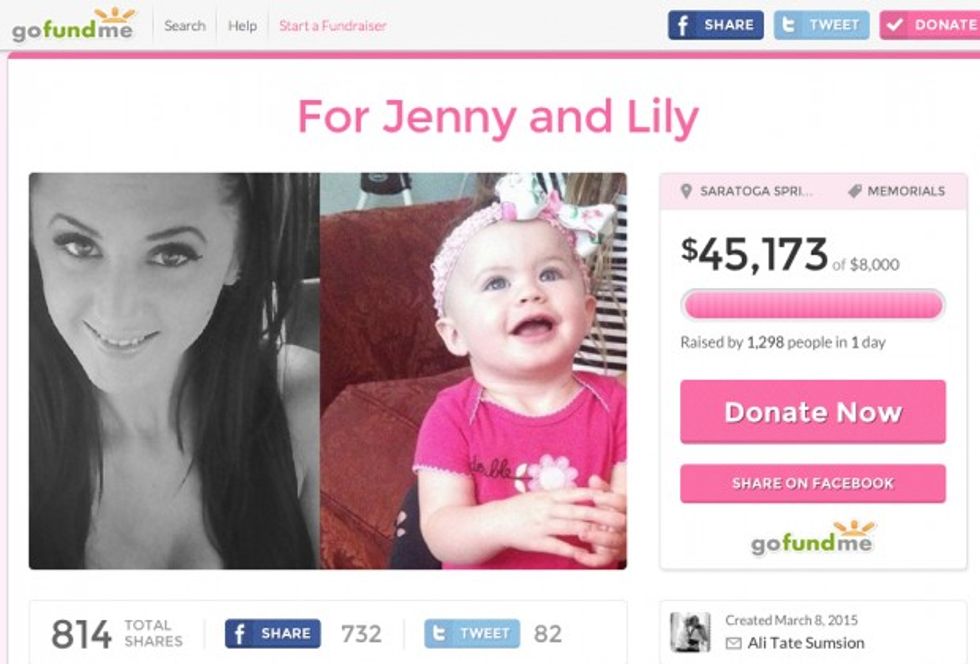The image size is (980, 664).
Task: Click the Donate Now button
Action: 812,412
